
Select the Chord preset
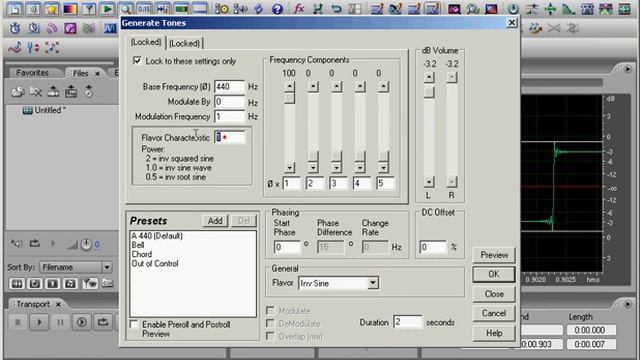[141, 254]
